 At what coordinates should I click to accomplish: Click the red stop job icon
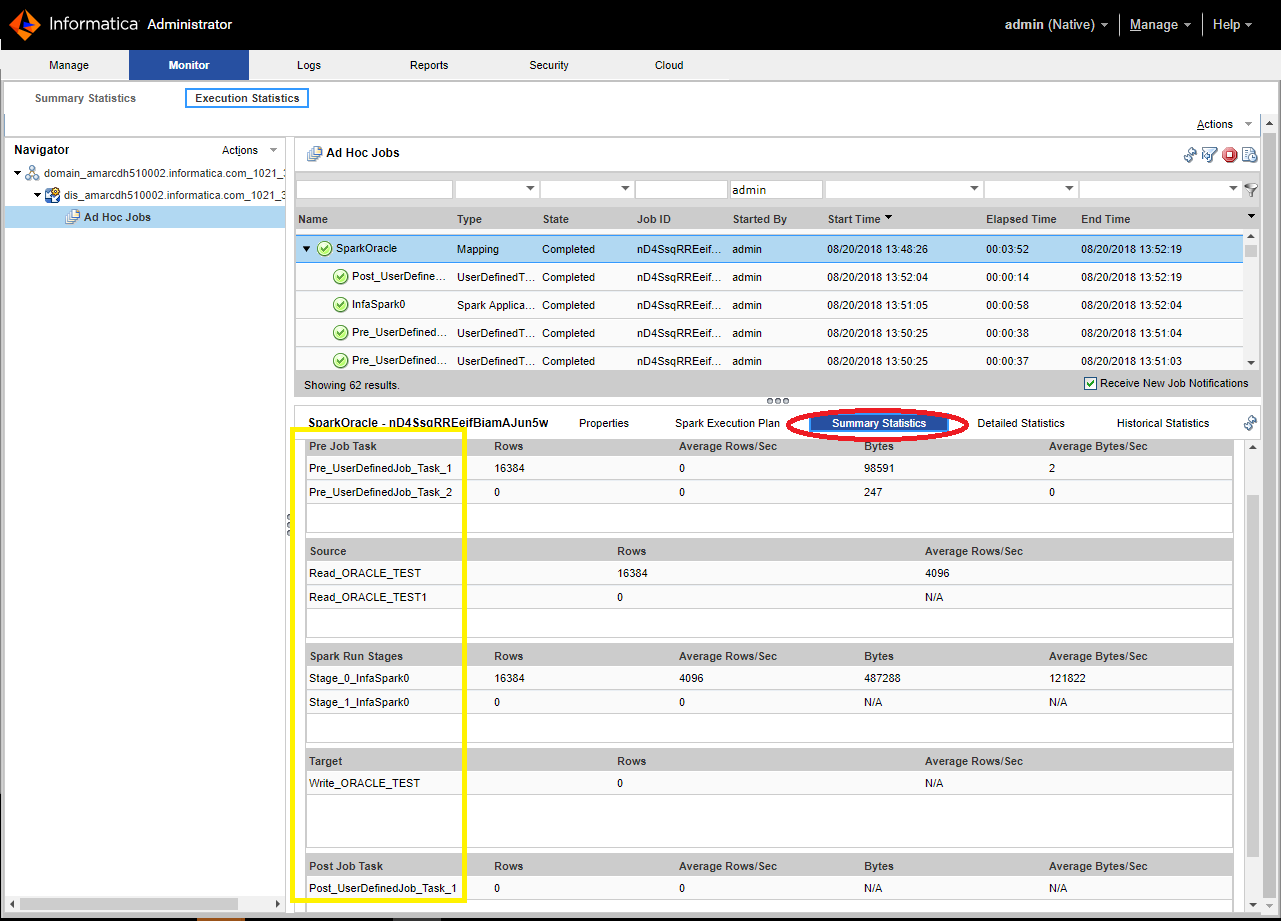pos(1229,155)
